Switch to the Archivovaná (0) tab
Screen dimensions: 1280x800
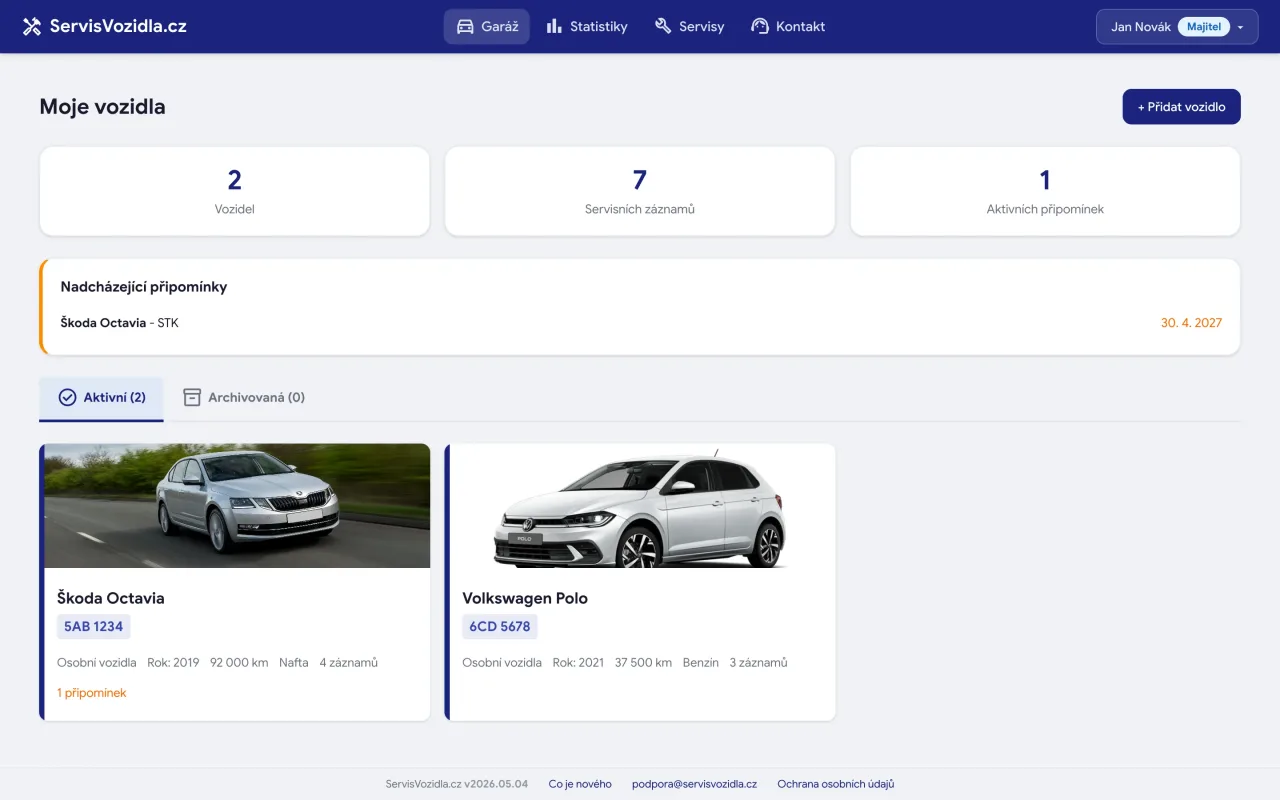[x=244, y=398]
